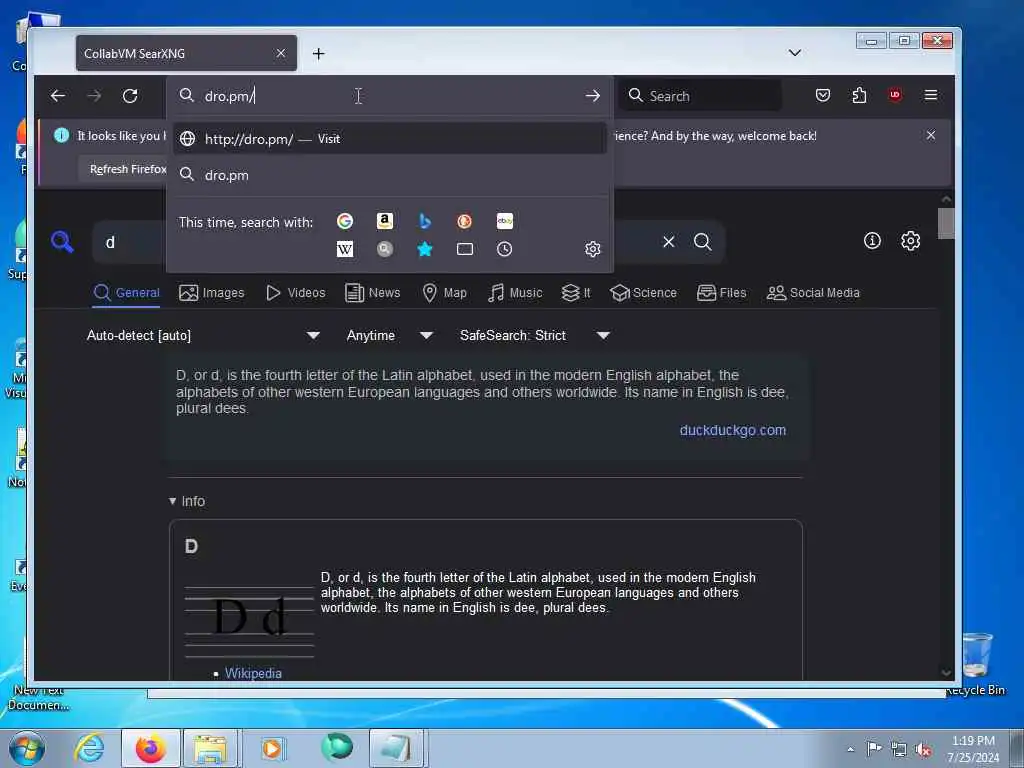Show hidden system tray icons arrow
This screenshot has height=768, width=1024.
tap(850, 749)
